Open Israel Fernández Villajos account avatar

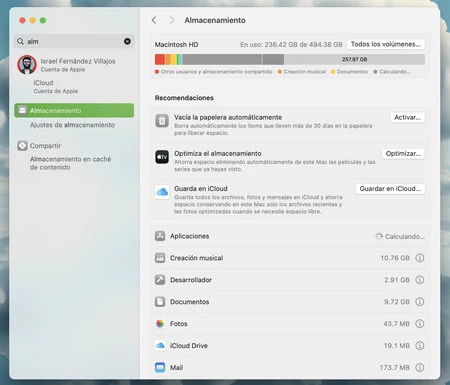click(x=27, y=65)
